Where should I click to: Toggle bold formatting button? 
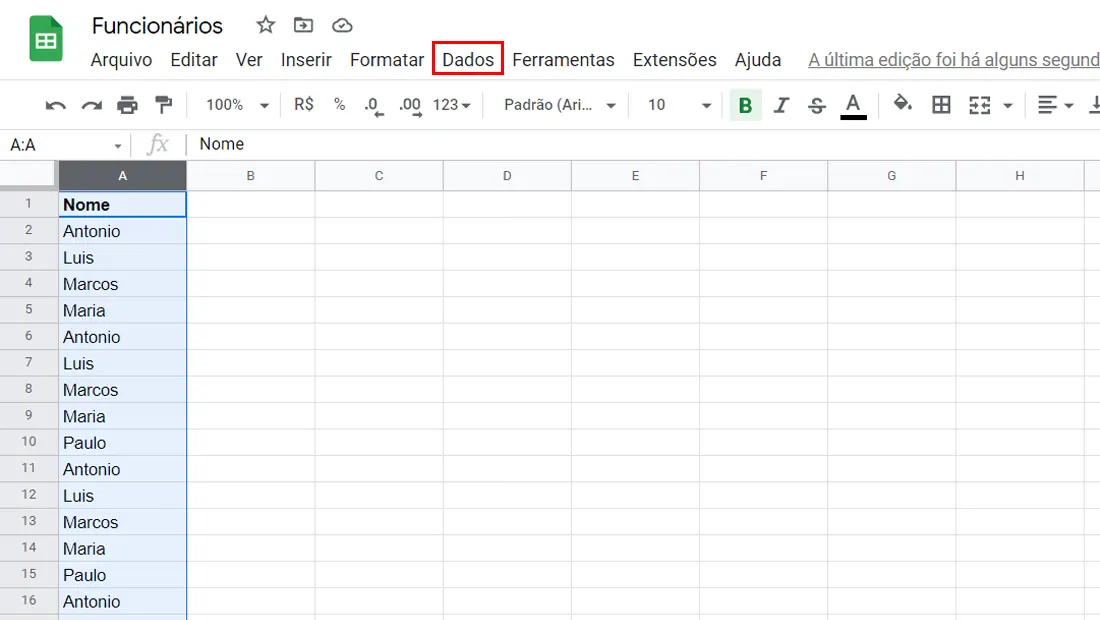(x=745, y=105)
